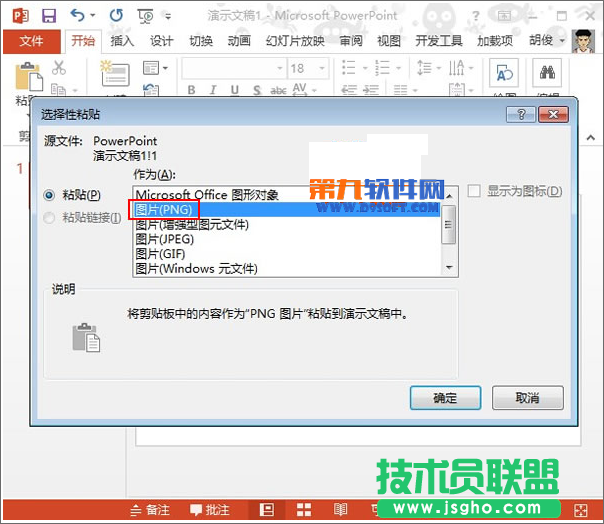
Task: Open the slide Layout dropdown
Action: [155, 68]
